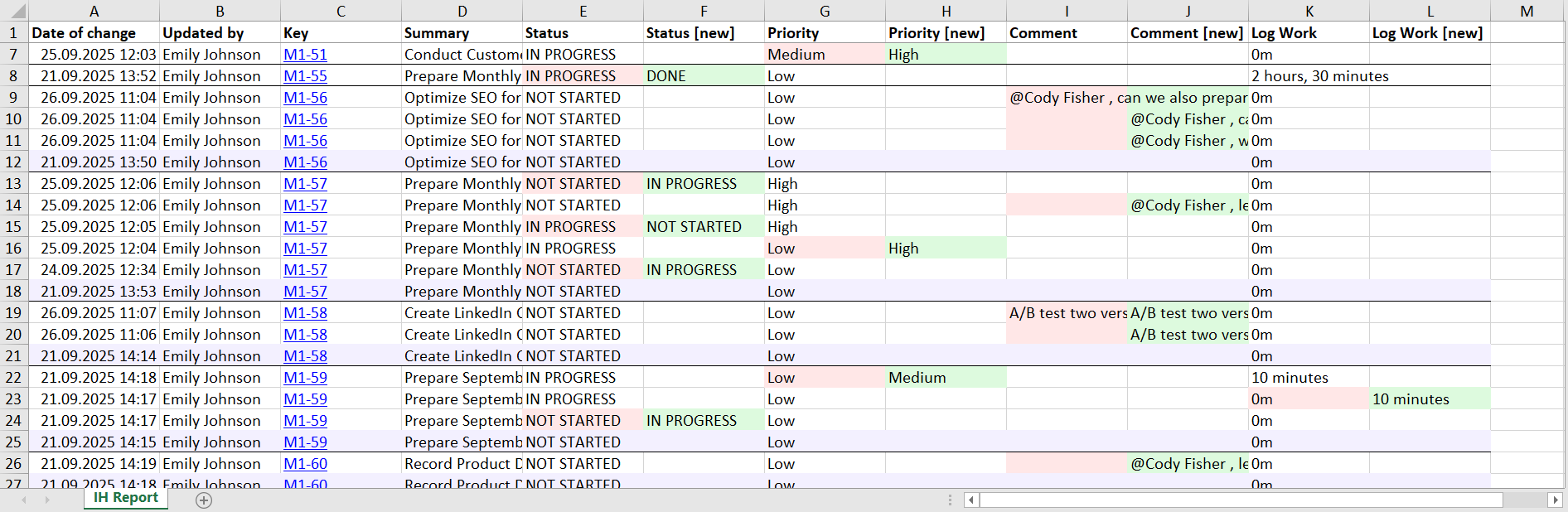The image size is (1568, 512).
Task: Select the row 13 header
Action: [x=13, y=184]
